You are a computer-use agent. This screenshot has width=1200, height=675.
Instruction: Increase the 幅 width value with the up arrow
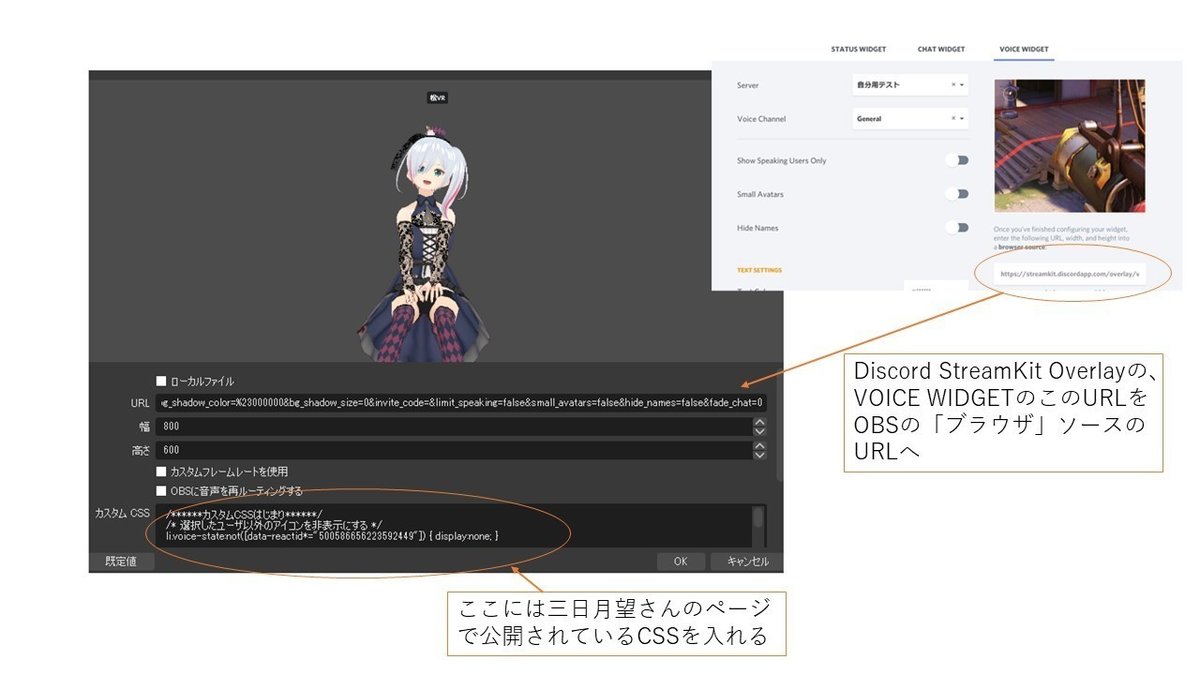click(761, 421)
